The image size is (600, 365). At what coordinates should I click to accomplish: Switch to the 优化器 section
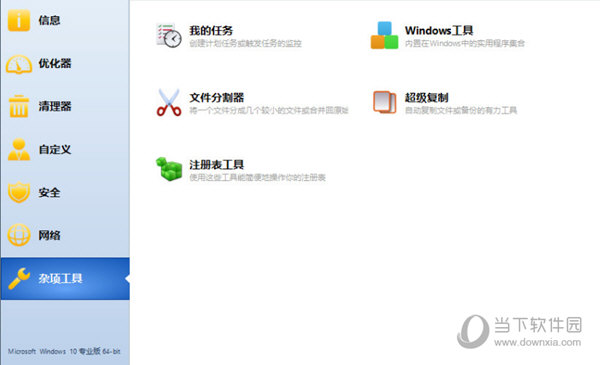(x=55, y=64)
